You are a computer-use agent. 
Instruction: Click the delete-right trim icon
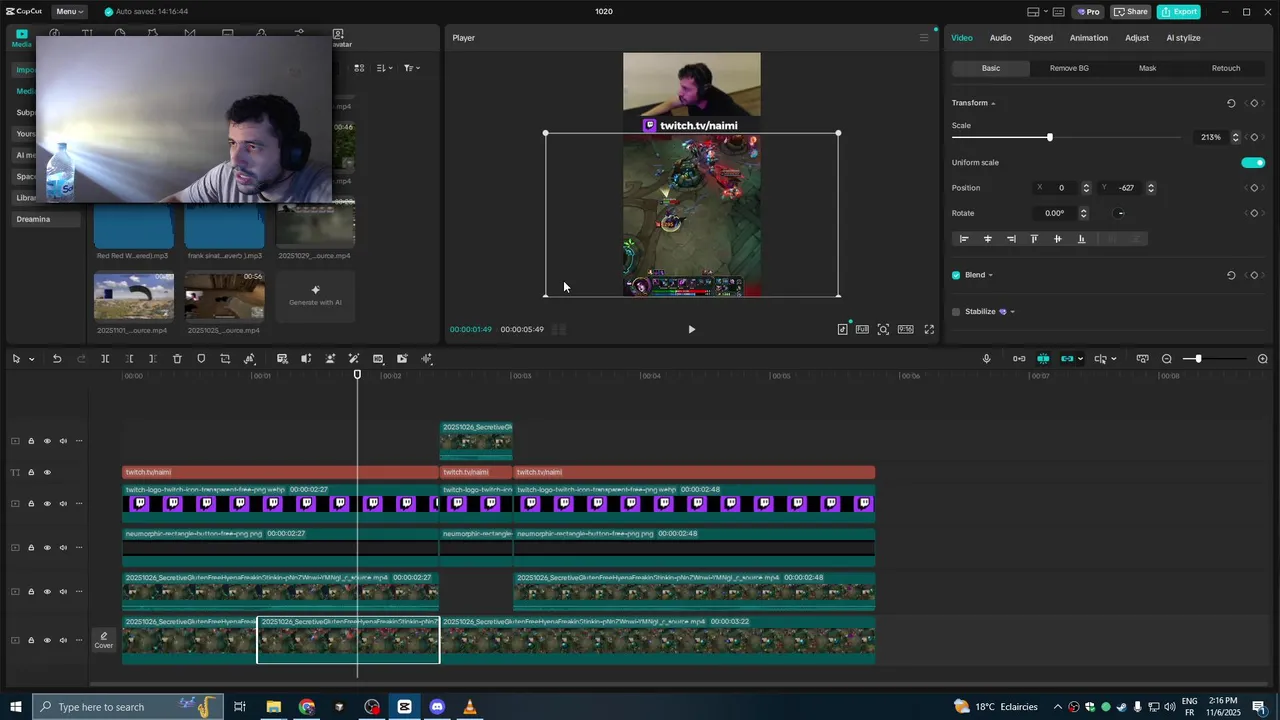coord(152,359)
